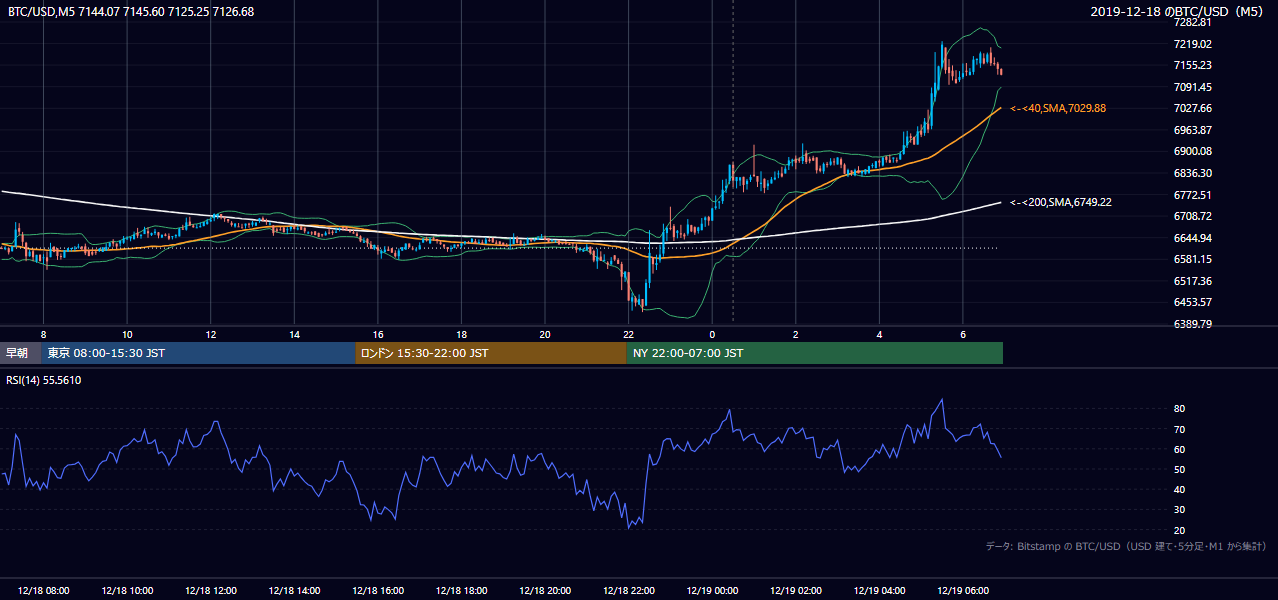Click price axis value 6900.08
1278x600 pixels.
[x=1192, y=151]
